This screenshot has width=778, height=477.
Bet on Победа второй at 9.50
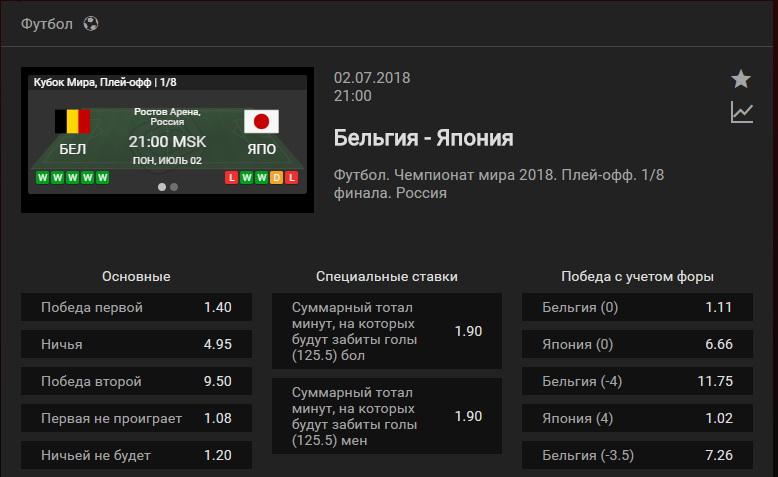pyautogui.click(x=136, y=381)
